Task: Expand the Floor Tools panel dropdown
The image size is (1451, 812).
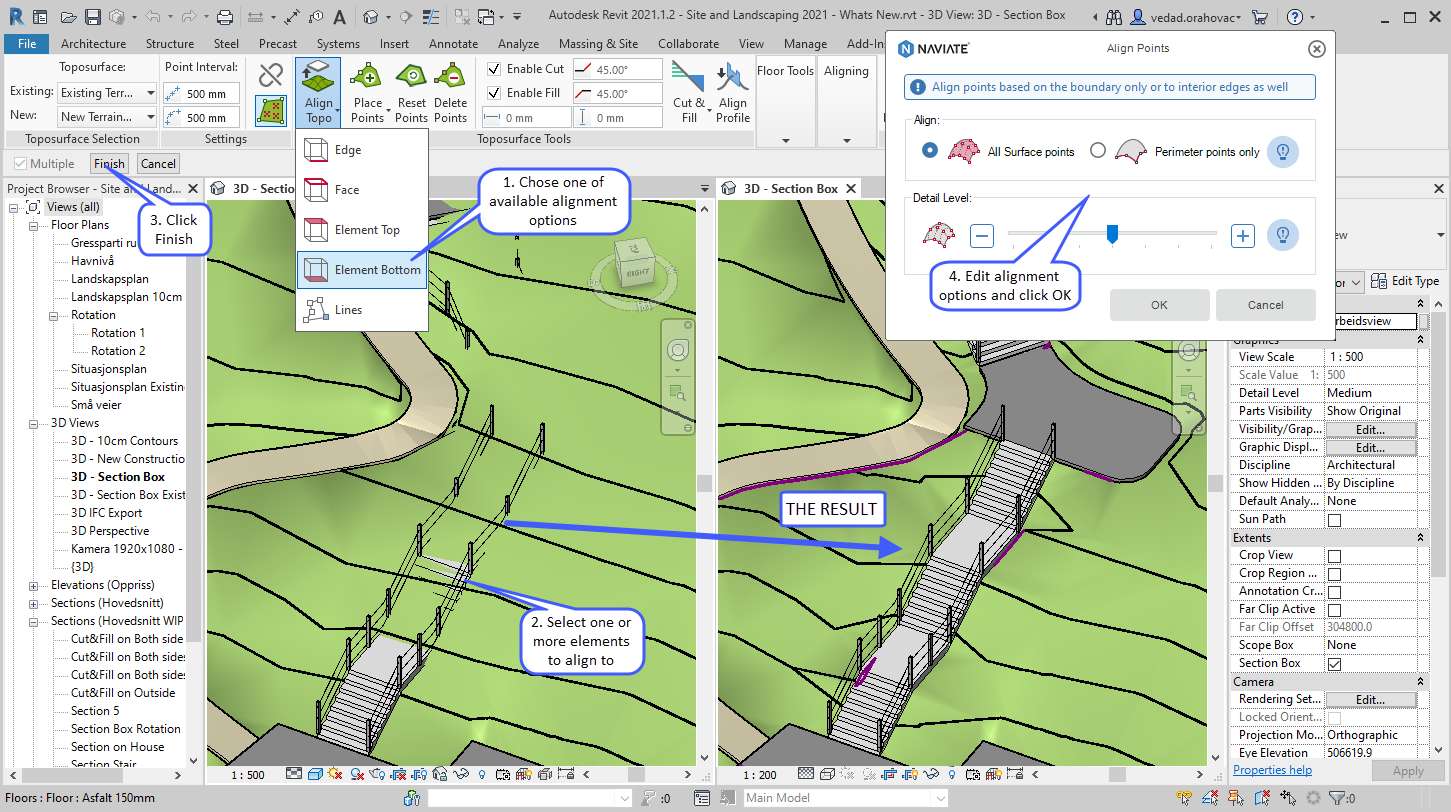Action: pos(786,141)
